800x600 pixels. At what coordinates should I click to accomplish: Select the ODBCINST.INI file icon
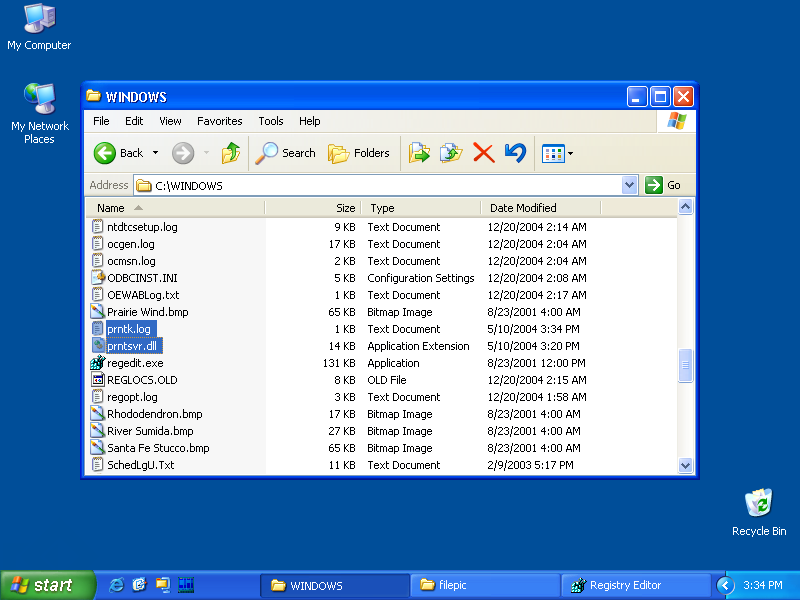point(97,278)
